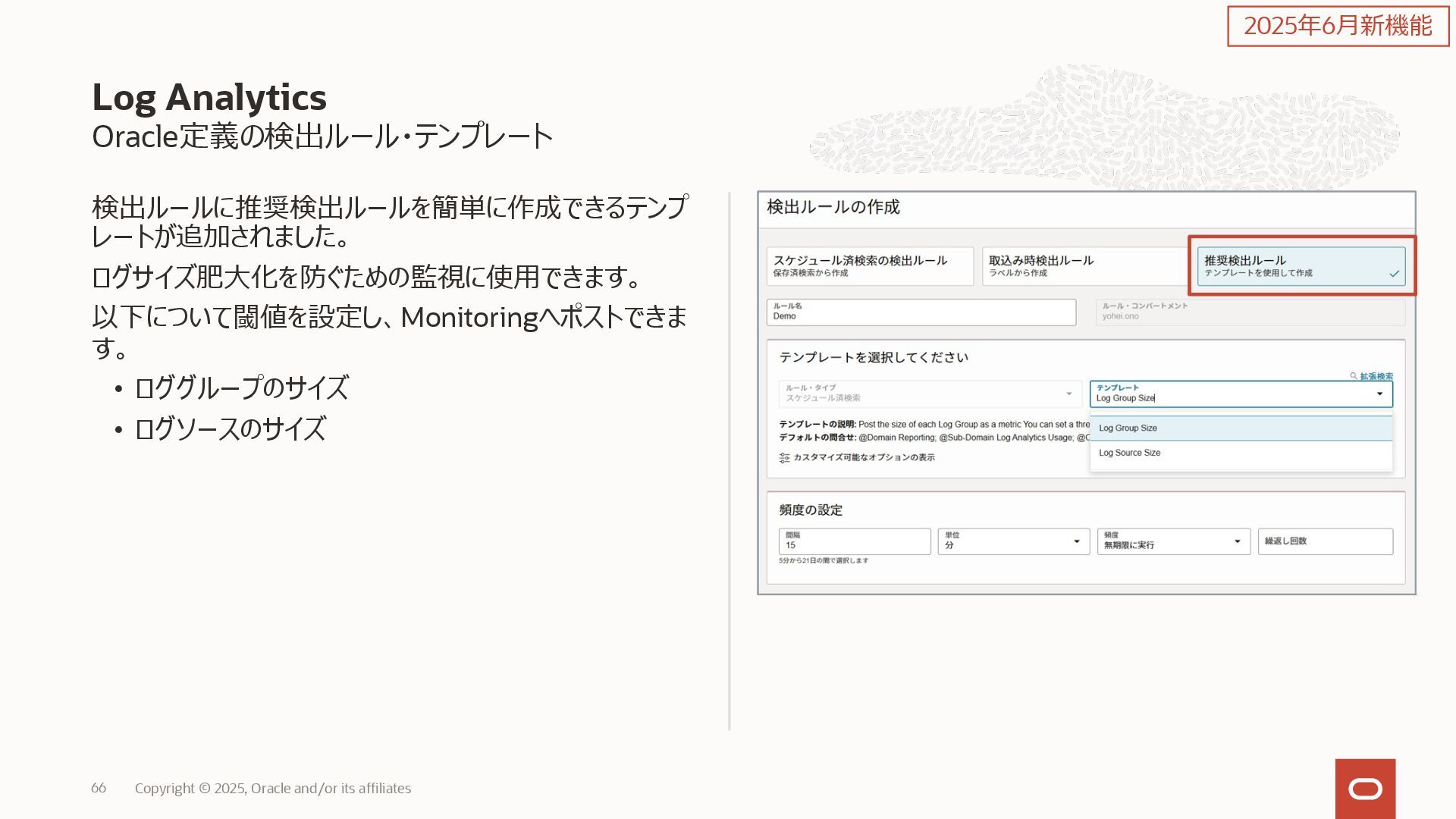The image size is (1456, 819).
Task: Click the テンプレート combo box text
Action: [x=1125, y=398]
